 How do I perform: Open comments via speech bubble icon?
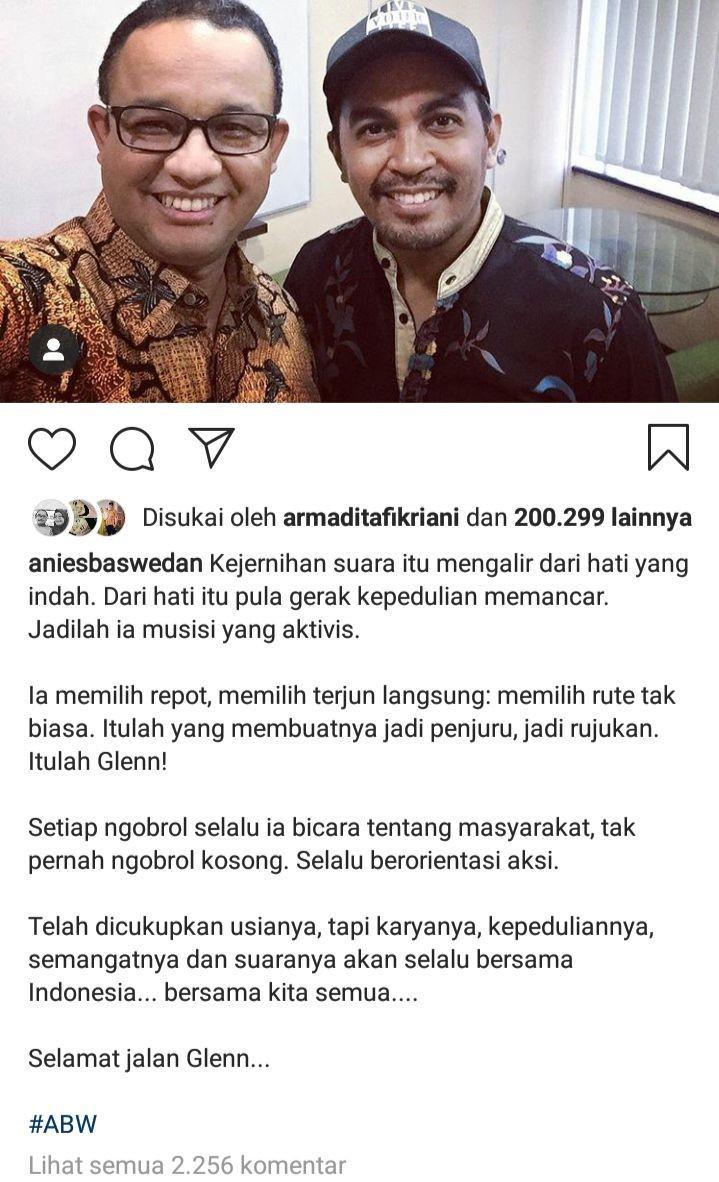[x=133, y=449]
